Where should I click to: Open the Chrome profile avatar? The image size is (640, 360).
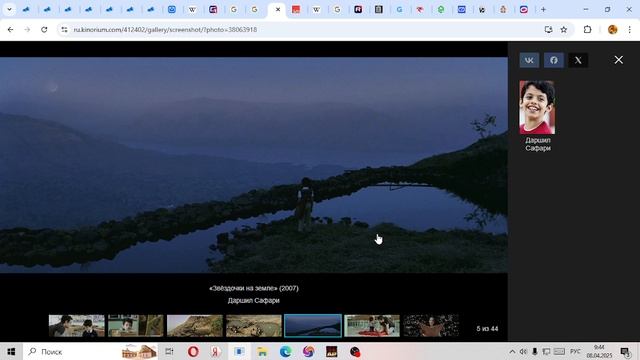pyautogui.click(x=612, y=29)
